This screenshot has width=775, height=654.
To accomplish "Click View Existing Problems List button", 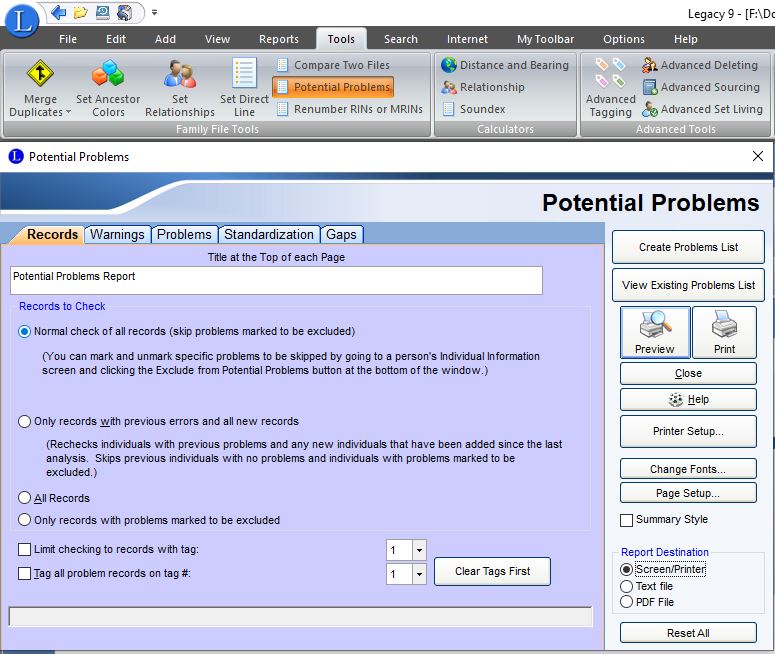I will (688, 285).
